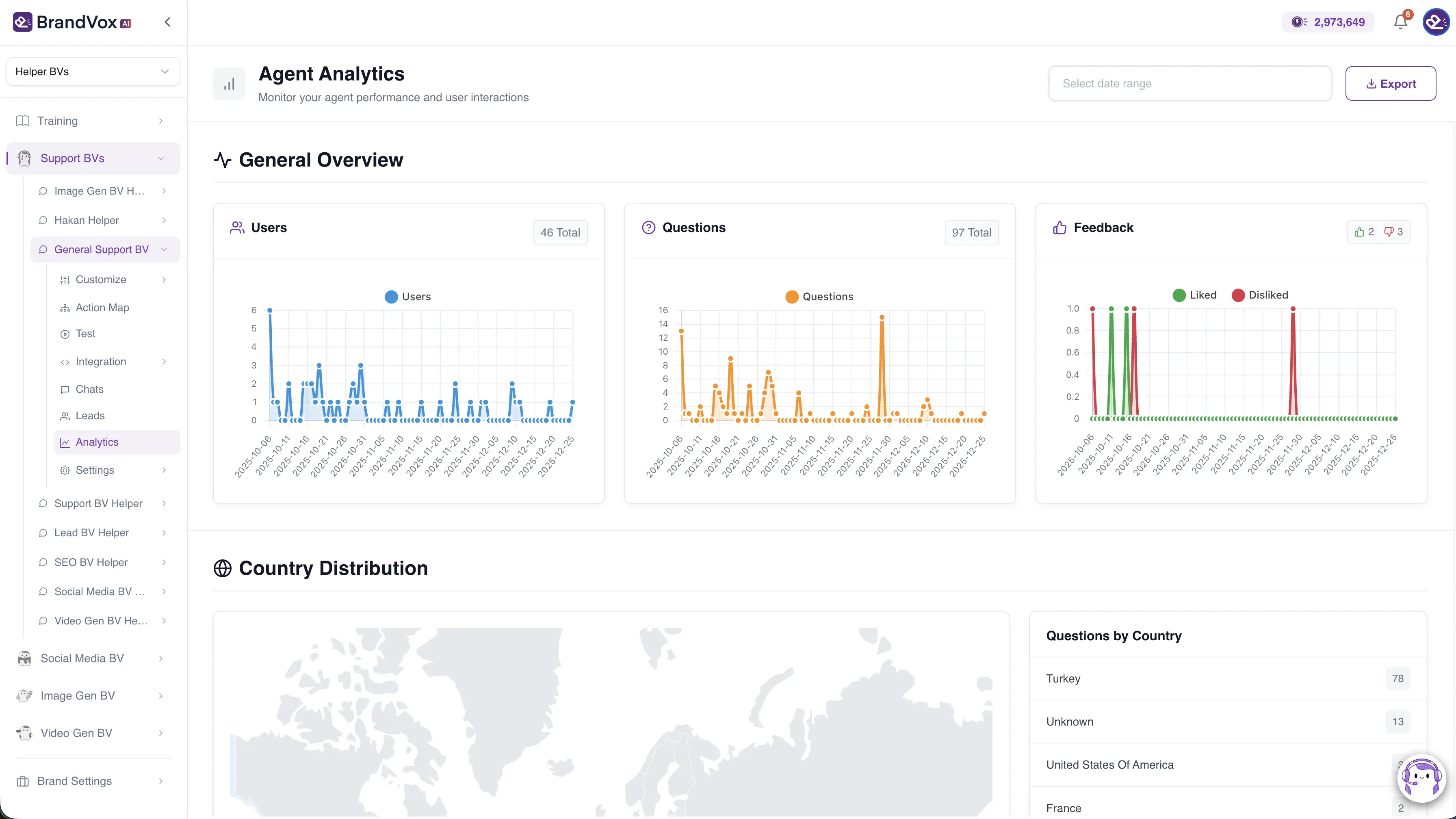Expand Hakan Helper chevron
This screenshot has height=819, width=1456.
(x=164, y=221)
